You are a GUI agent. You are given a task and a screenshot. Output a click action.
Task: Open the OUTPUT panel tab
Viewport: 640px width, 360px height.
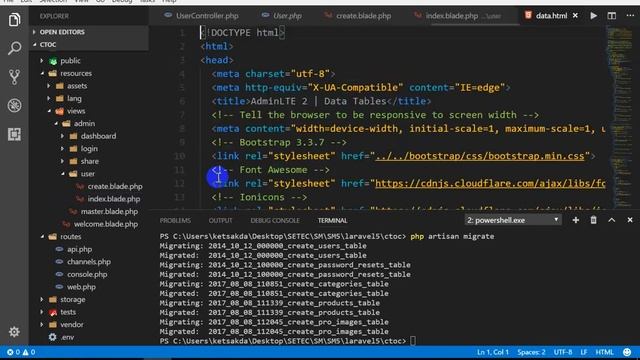tap(220, 220)
